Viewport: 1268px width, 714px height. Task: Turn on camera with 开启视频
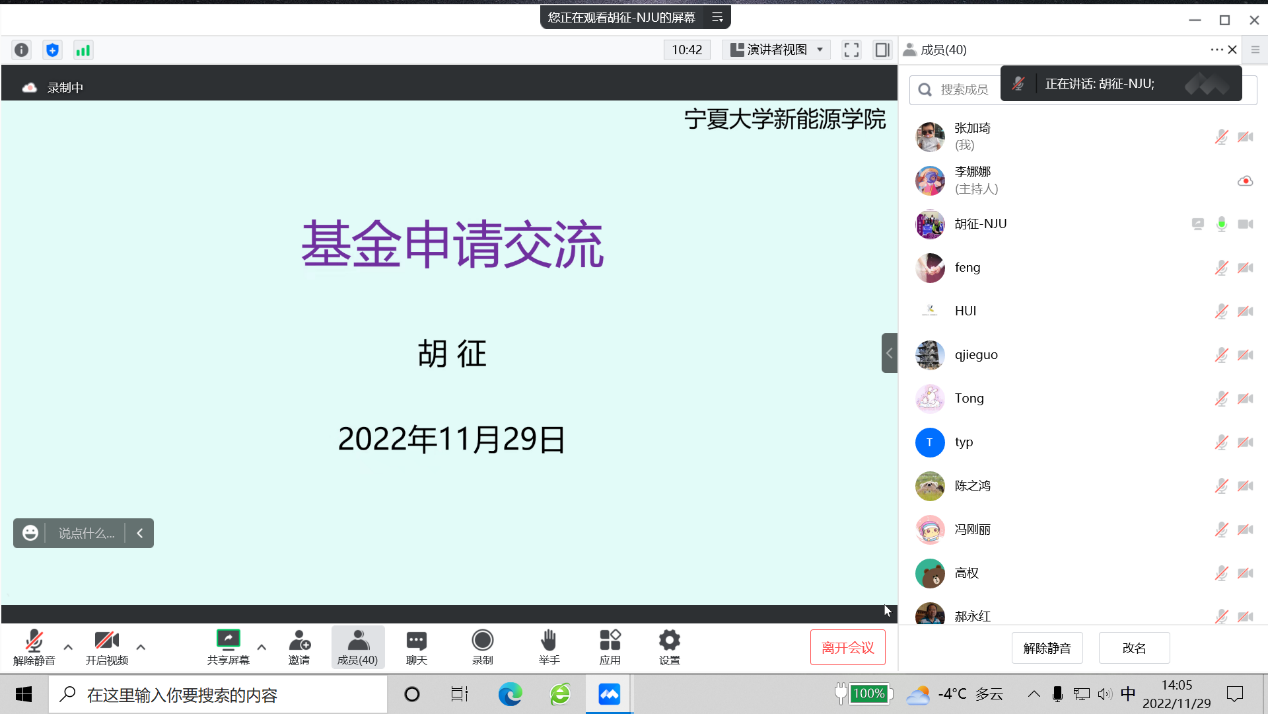106,647
